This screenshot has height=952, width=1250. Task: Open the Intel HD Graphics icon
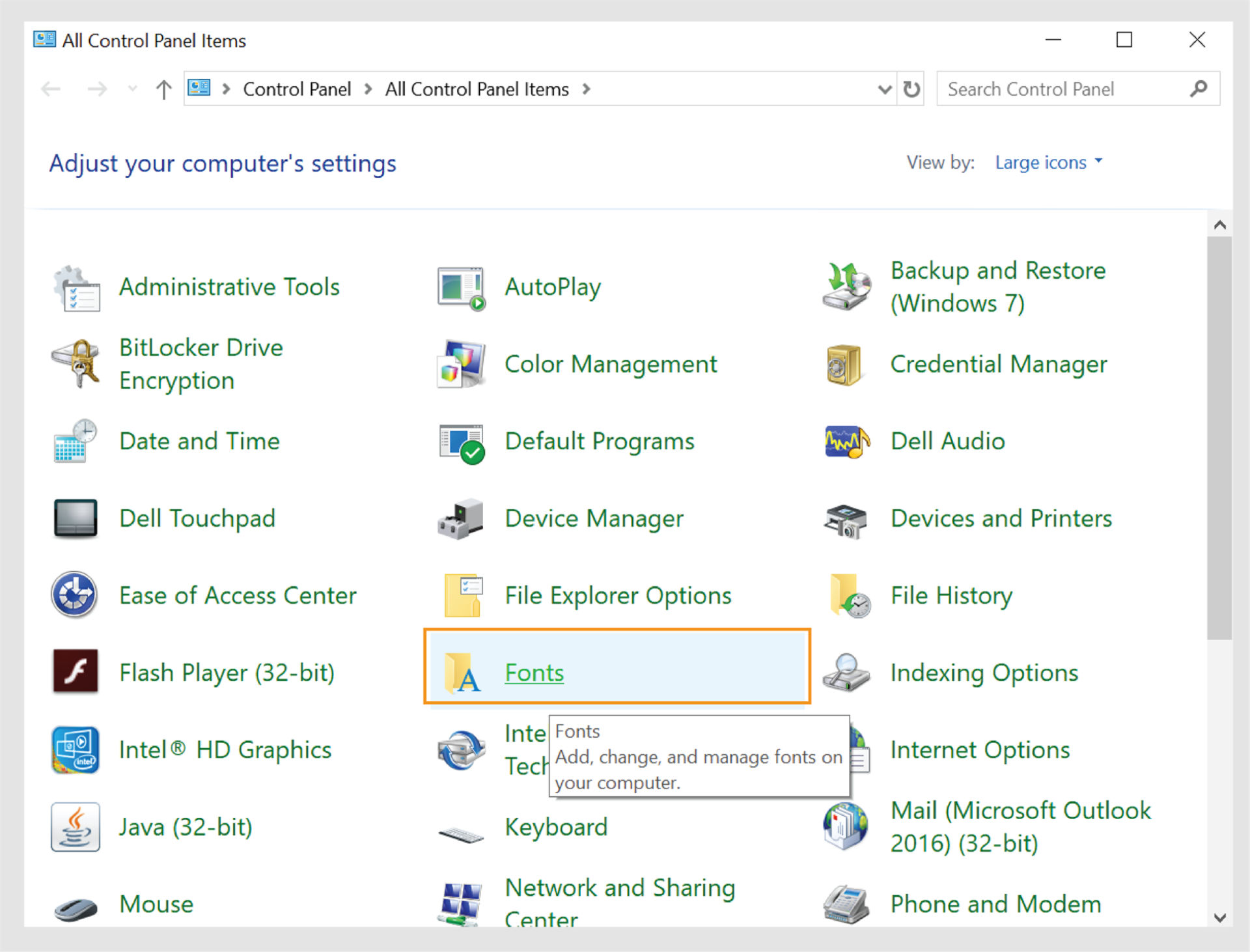[x=76, y=749]
